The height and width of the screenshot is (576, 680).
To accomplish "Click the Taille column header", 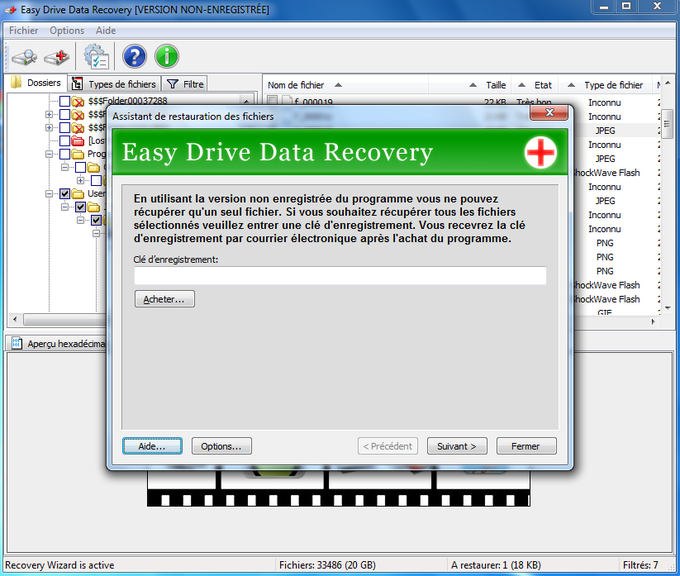I will click(471, 85).
